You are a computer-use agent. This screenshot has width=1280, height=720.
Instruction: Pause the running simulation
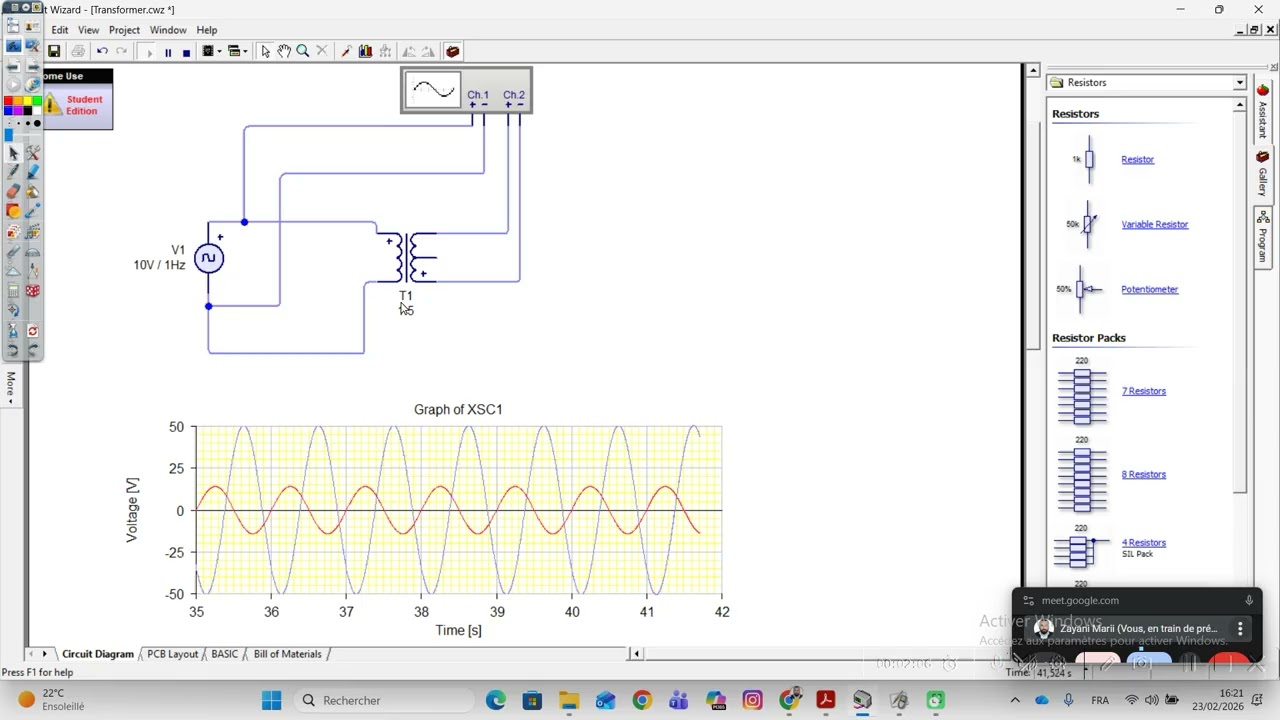click(168, 52)
